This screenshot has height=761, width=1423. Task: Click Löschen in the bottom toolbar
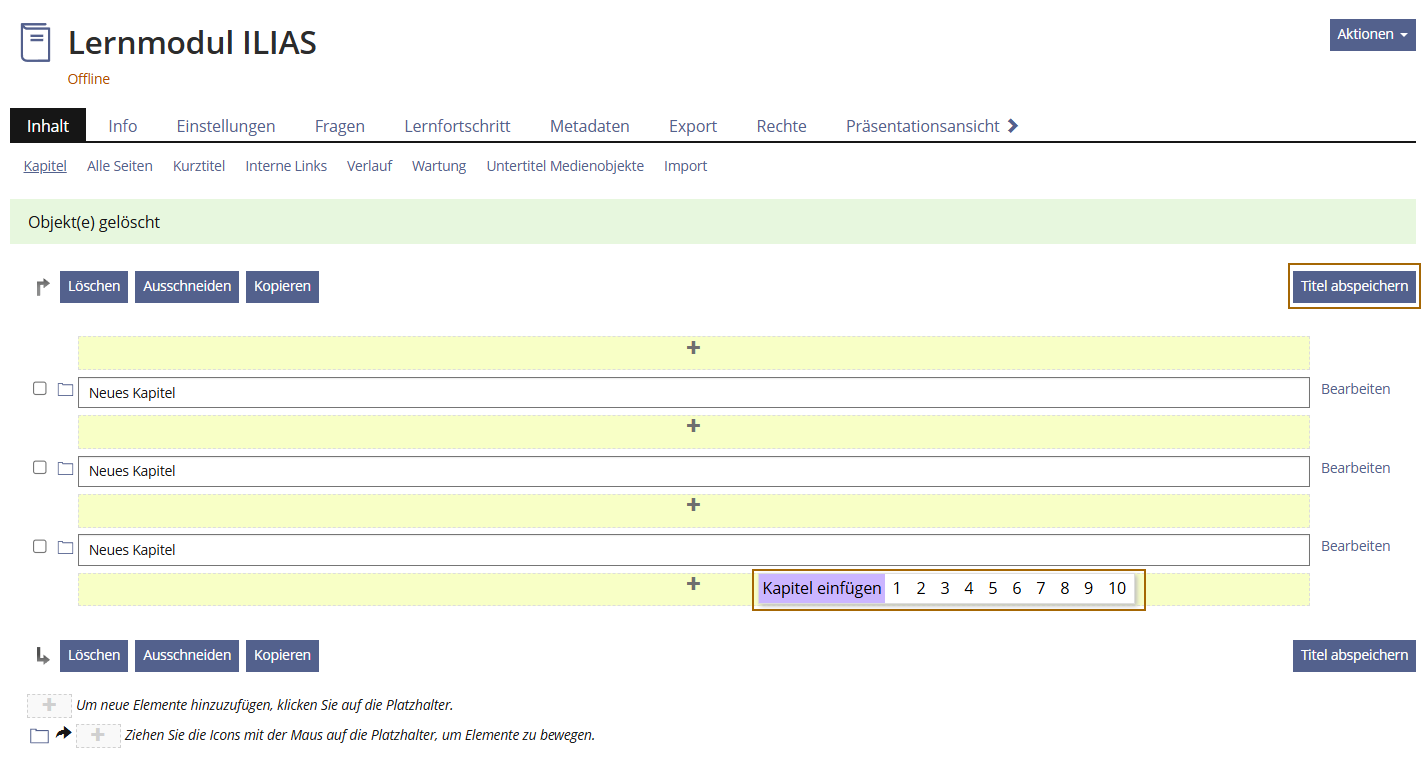[94, 655]
